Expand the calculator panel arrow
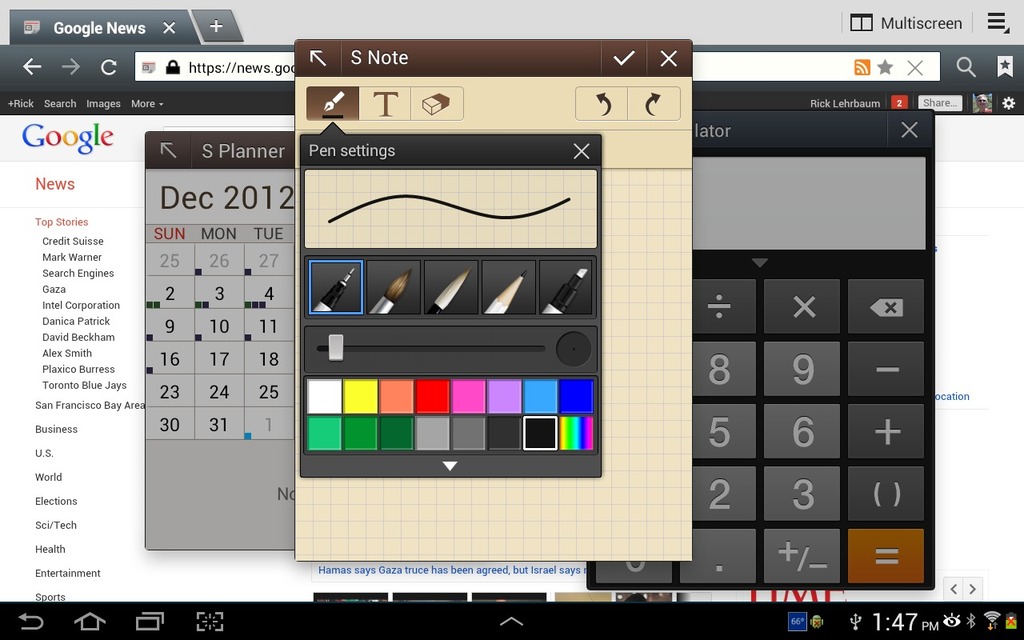The width and height of the screenshot is (1024, 640). pyautogui.click(x=759, y=263)
